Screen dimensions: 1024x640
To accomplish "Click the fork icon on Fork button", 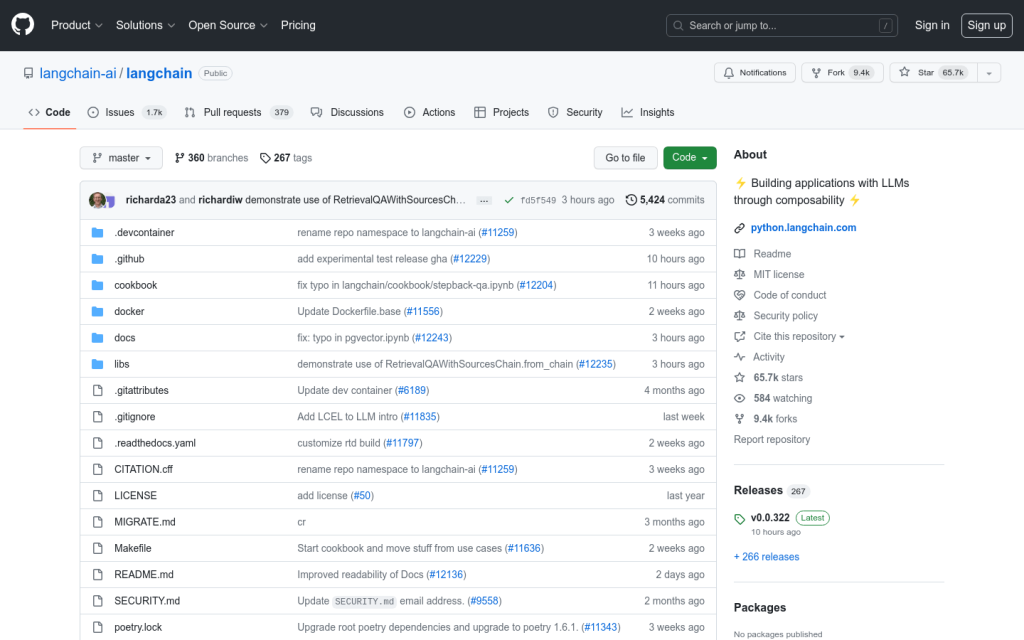I will [x=816, y=72].
